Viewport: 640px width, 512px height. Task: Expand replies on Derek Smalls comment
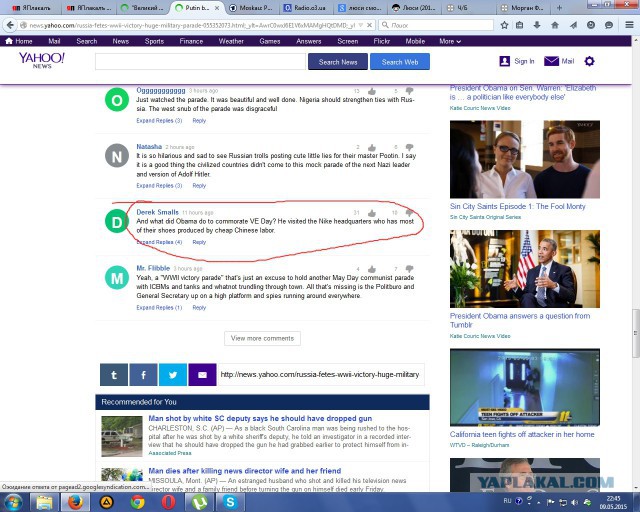(159, 242)
